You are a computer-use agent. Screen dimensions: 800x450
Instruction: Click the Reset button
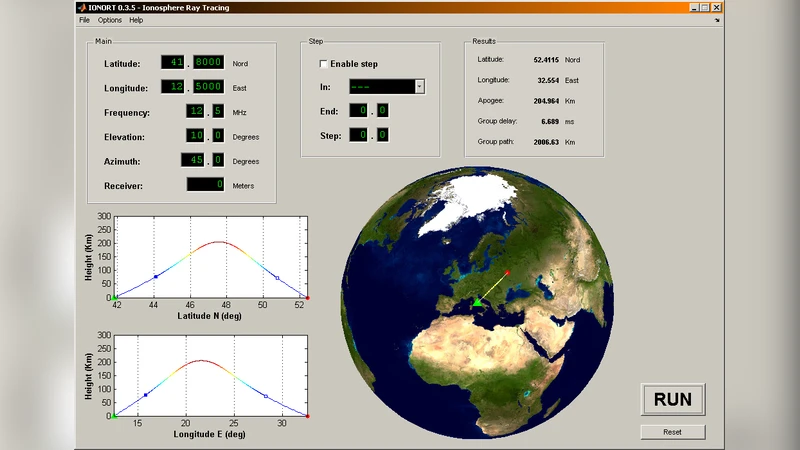coord(672,432)
